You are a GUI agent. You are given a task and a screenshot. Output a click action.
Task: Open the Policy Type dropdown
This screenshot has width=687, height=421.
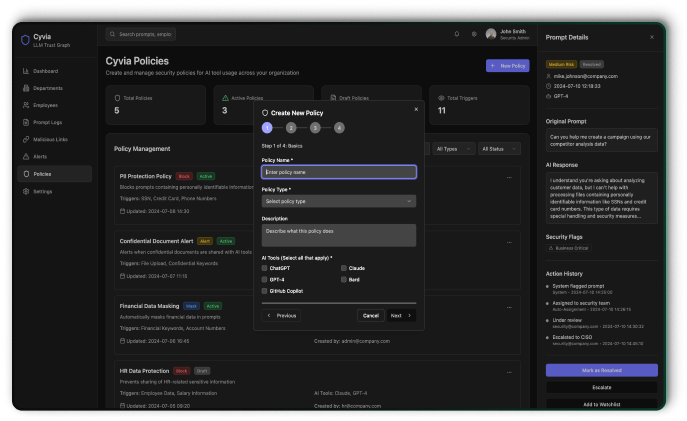coord(338,201)
